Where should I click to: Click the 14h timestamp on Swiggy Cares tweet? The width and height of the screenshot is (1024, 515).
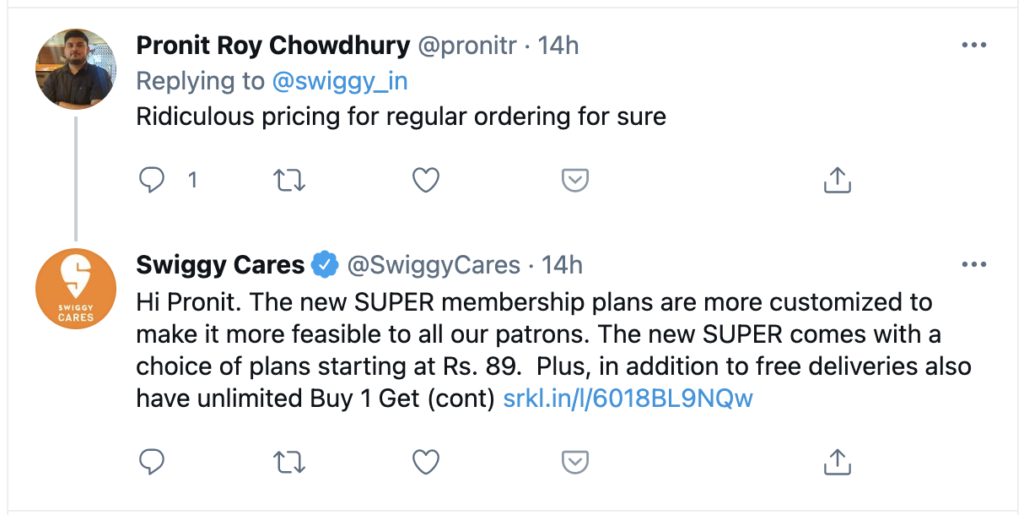click(562, 265)
